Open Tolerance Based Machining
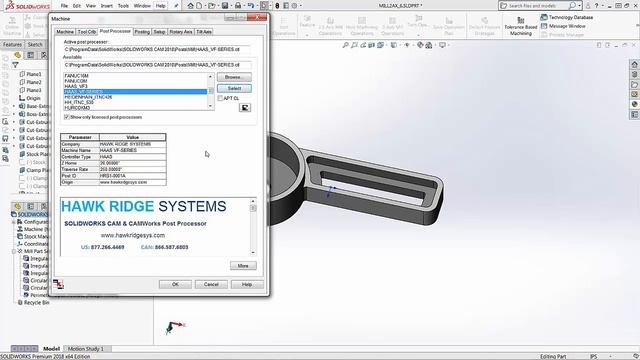Screen dimensions: 640x360 coord(521,26)
